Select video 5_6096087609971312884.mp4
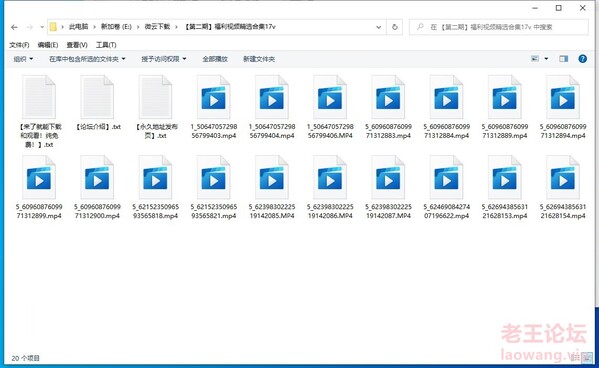Viewport: 599px width, 368px height. tap(446, 107)
